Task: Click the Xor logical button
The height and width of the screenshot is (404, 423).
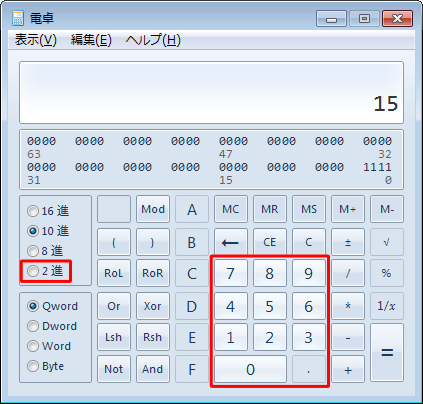Action: coord(153,306)
